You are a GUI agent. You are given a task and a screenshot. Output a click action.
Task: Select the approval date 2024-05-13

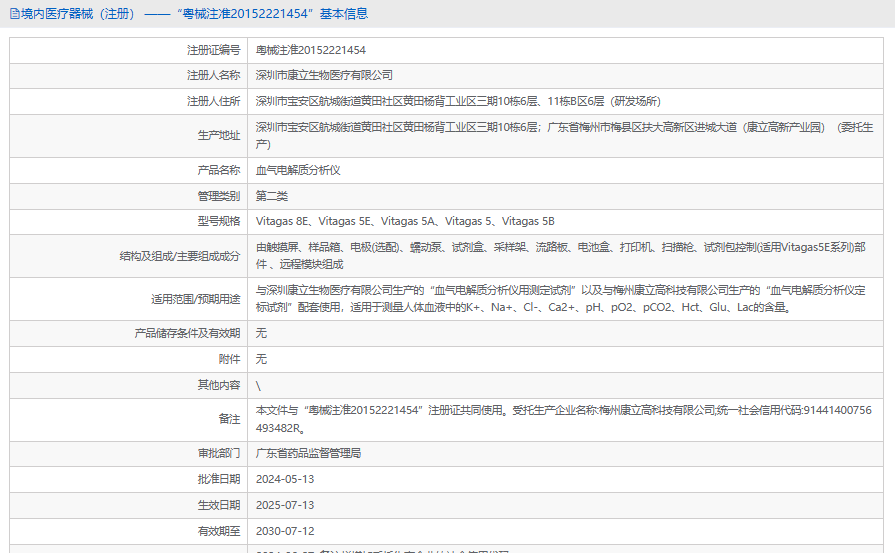[x=285, y=479]
